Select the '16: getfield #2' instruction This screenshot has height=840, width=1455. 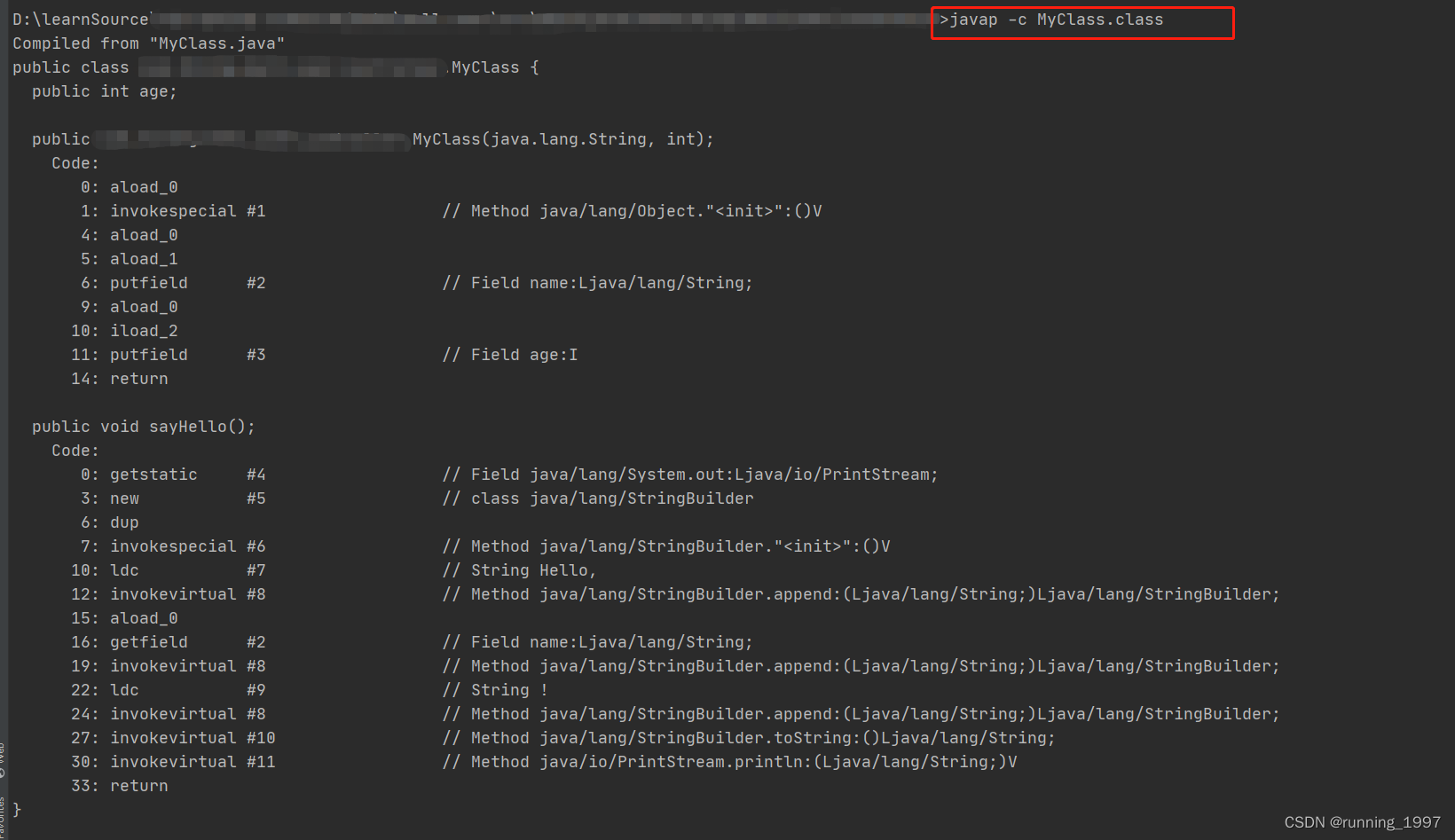pos(169,642)
